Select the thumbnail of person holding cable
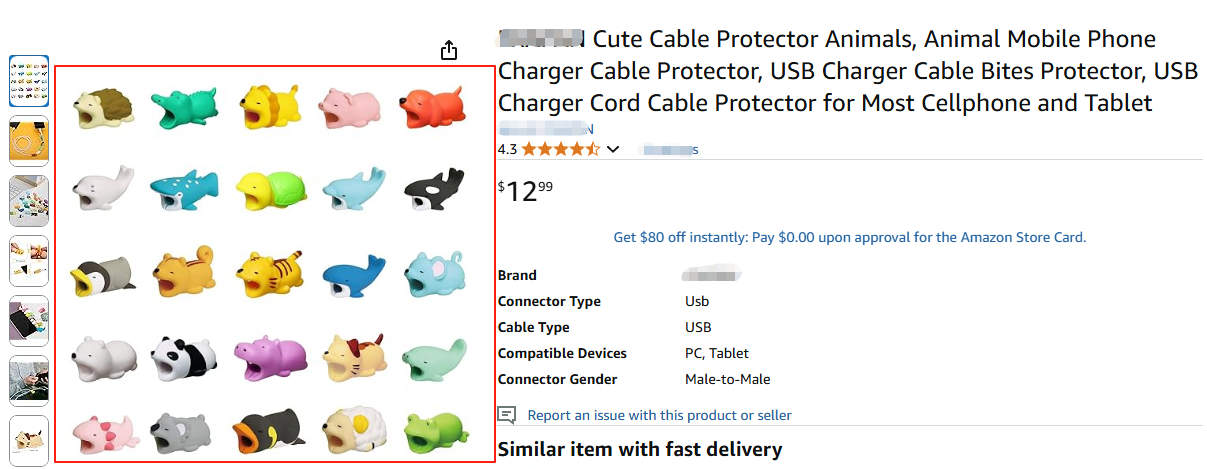This screenshot has height=469, width=1207. (28, 381)
